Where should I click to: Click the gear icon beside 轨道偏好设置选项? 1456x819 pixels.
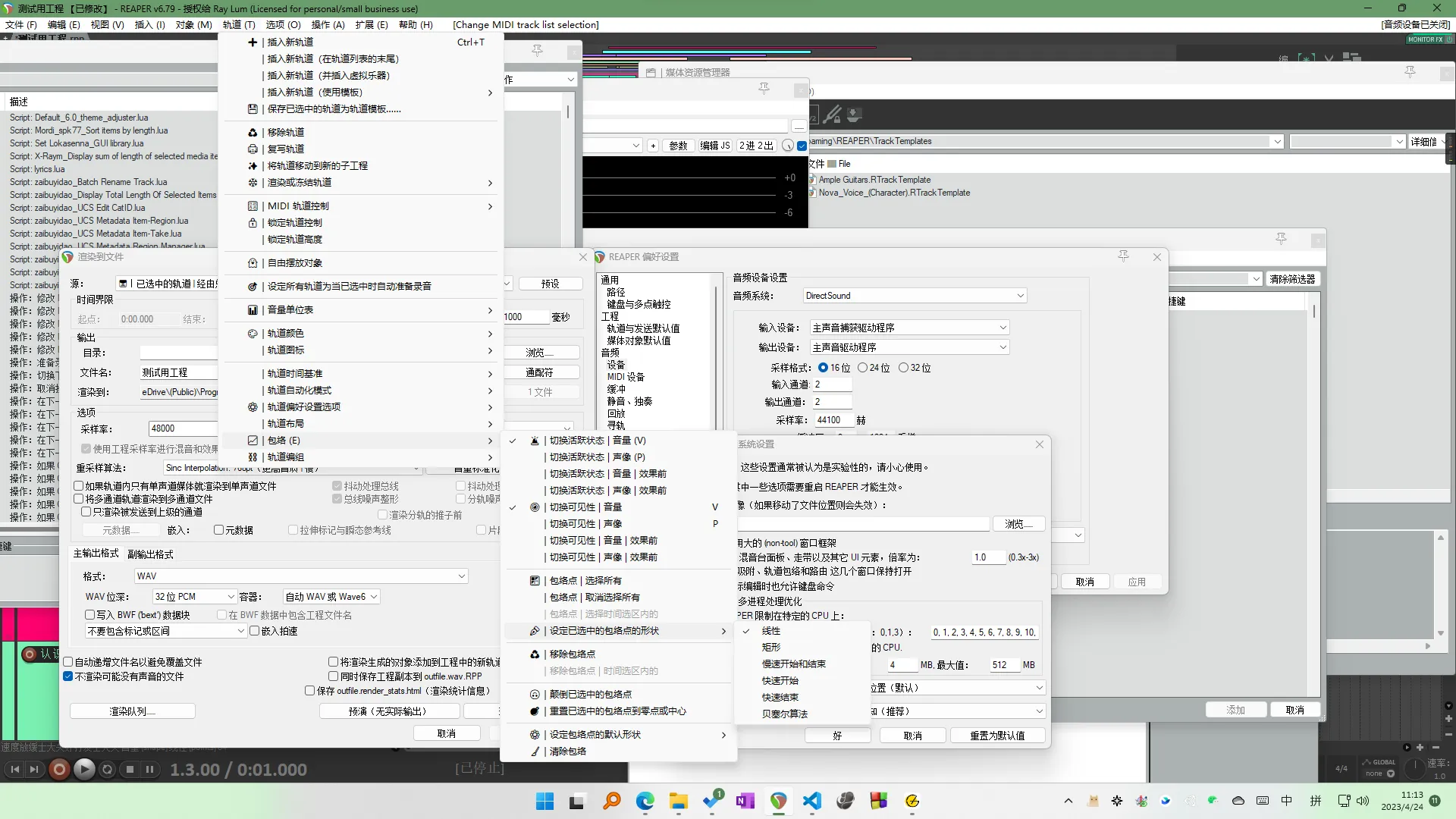click(253, 407)
